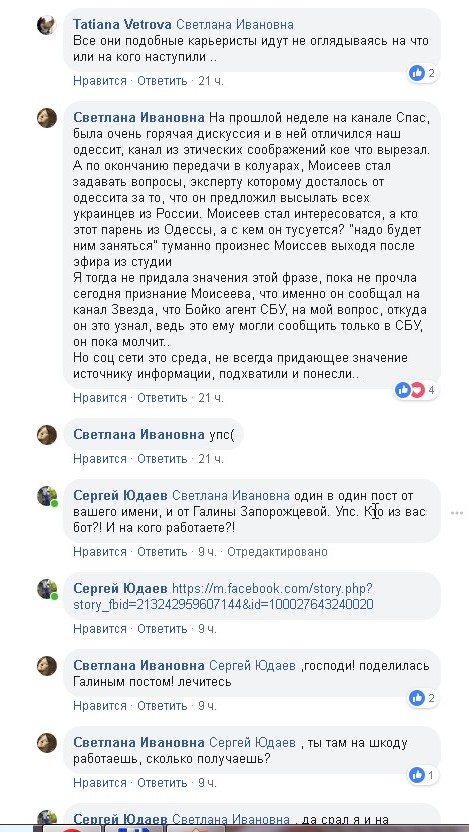Click Ответить under the long Спас channel comment

162,397
